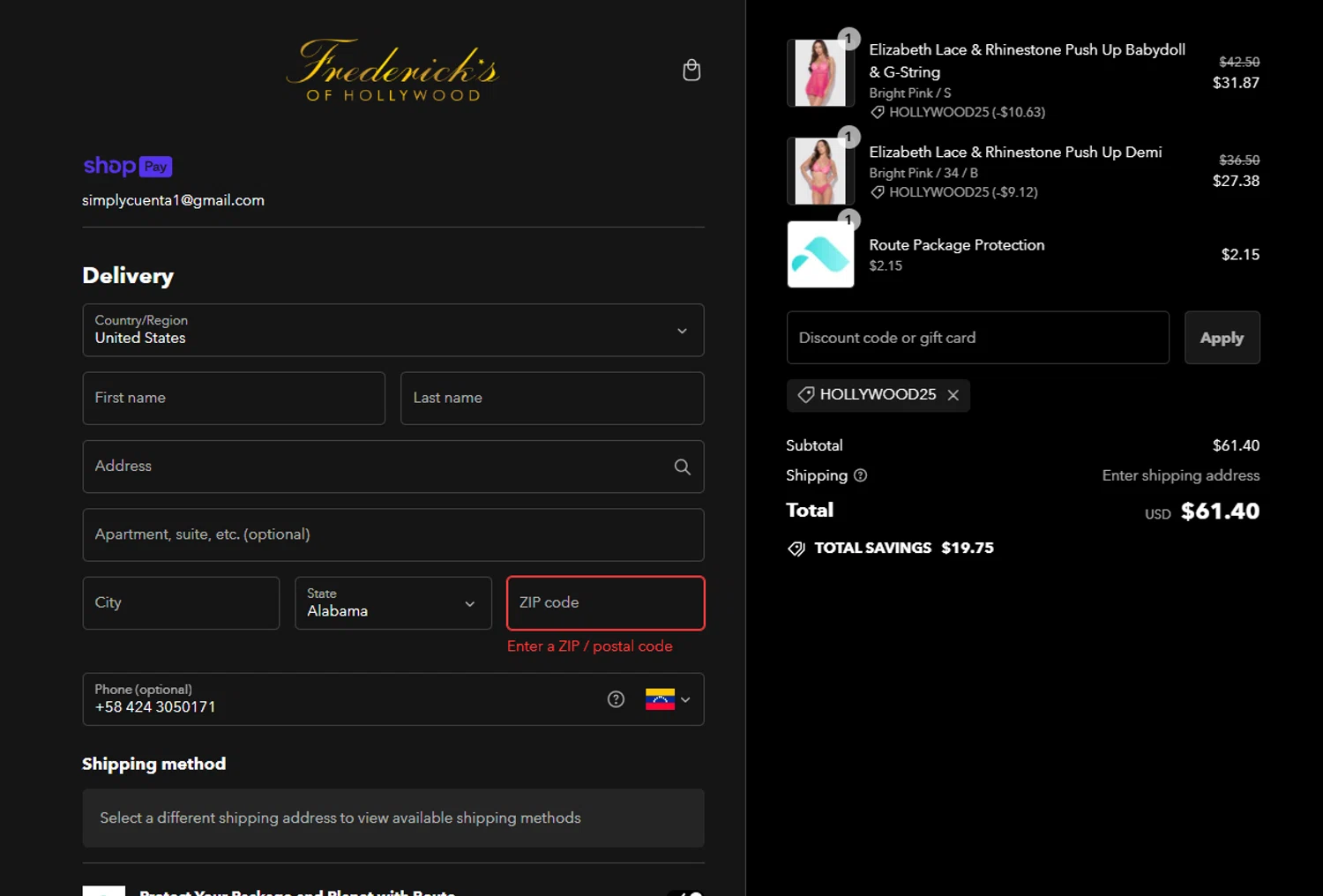Click the Push Up Demi product thumbnail
Viewport: 1323px width, 896px height.
tap(820, 170)
